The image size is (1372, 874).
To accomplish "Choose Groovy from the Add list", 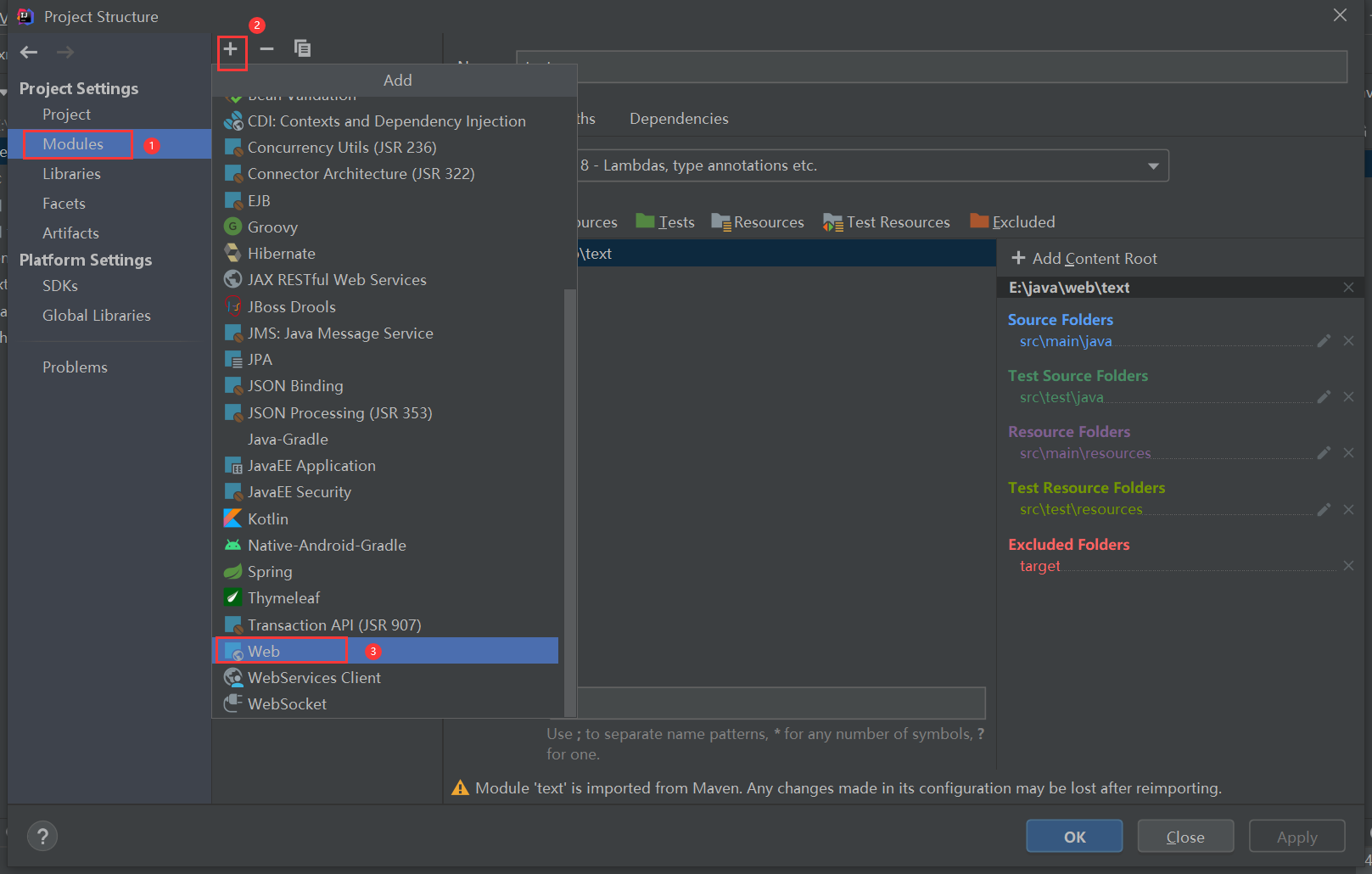I will (385, 227).
